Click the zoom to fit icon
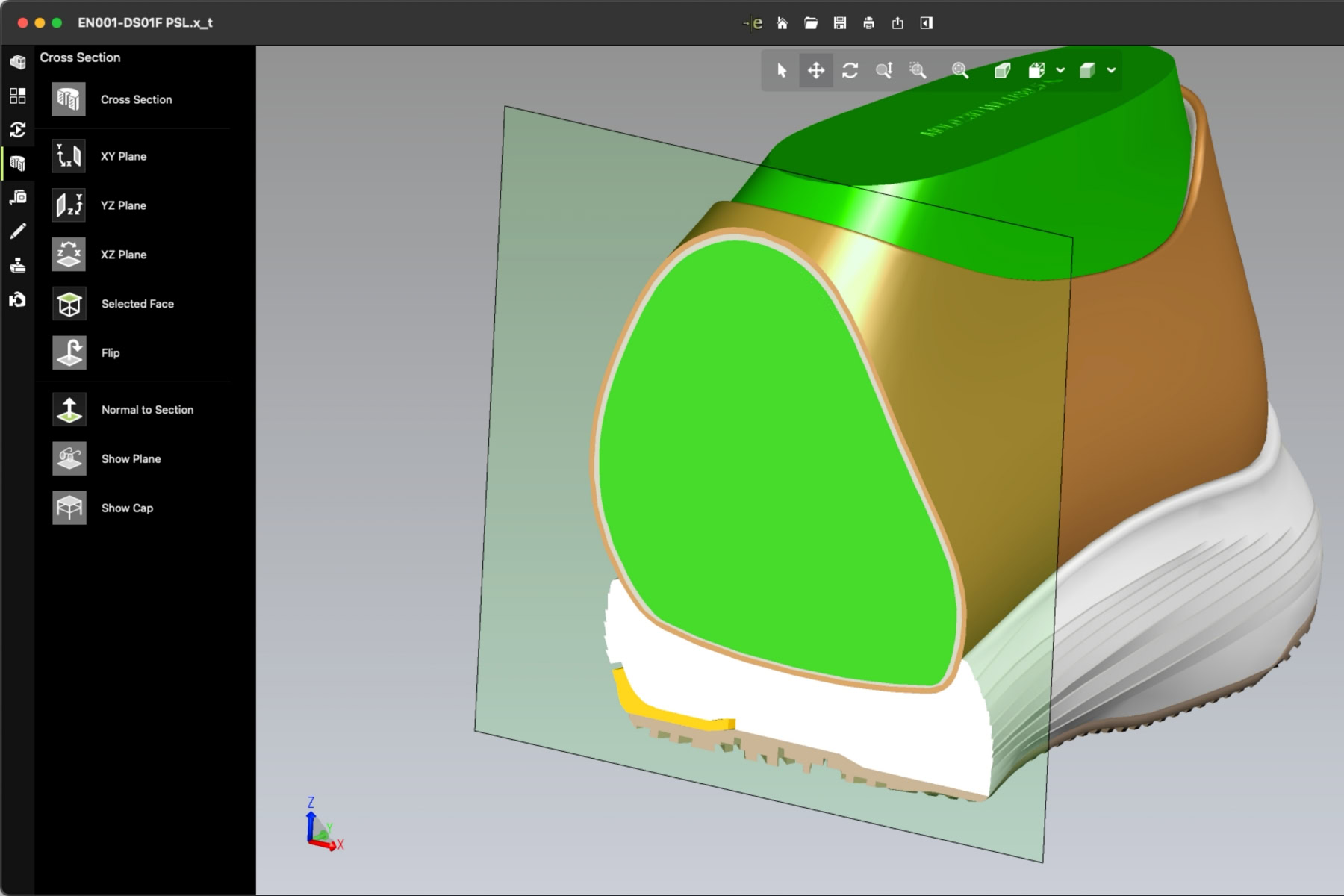The image size is (1344, 896). click(x=959, y=70)
